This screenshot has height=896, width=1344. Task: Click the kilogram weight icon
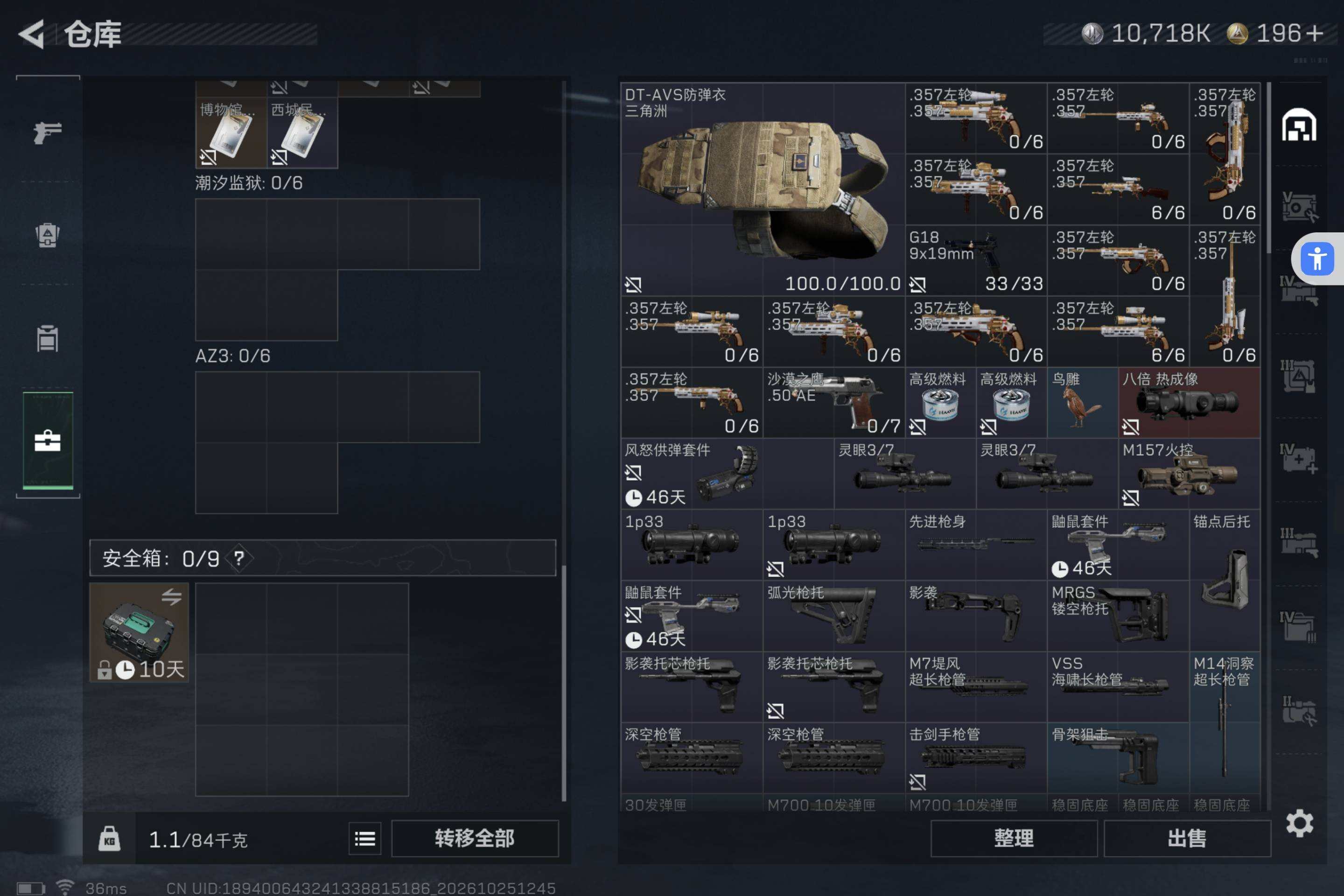point(109,838)
